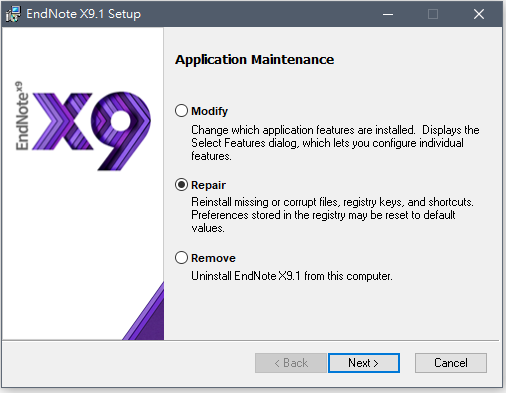Select the Modify radio button
This screenshot has width=506, height=393.
pos(181,111)
